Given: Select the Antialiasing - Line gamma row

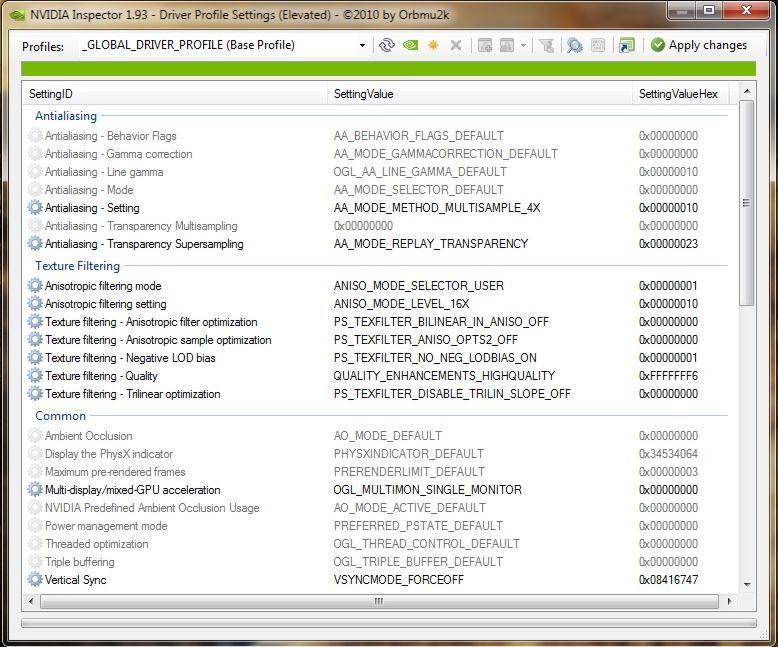Looking at the screenshot, I should pyautogui.click(x=376, y=172).
